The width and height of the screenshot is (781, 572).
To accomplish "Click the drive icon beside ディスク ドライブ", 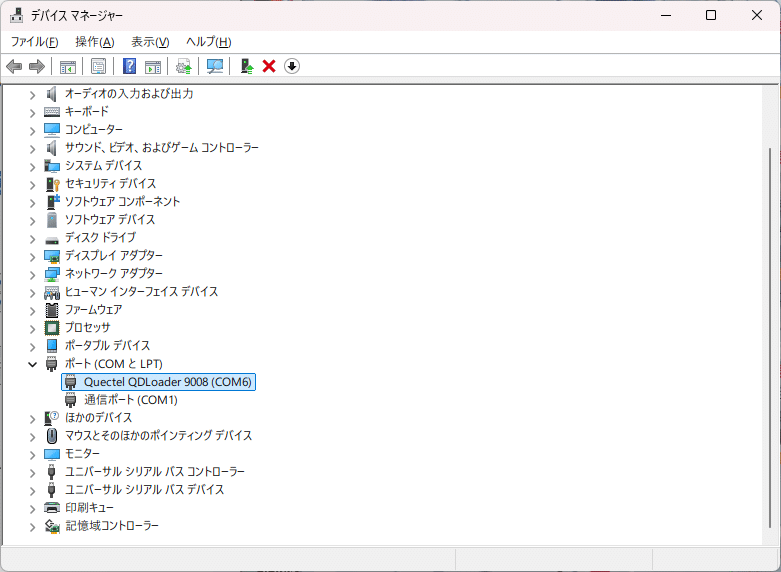I will 52,239.
